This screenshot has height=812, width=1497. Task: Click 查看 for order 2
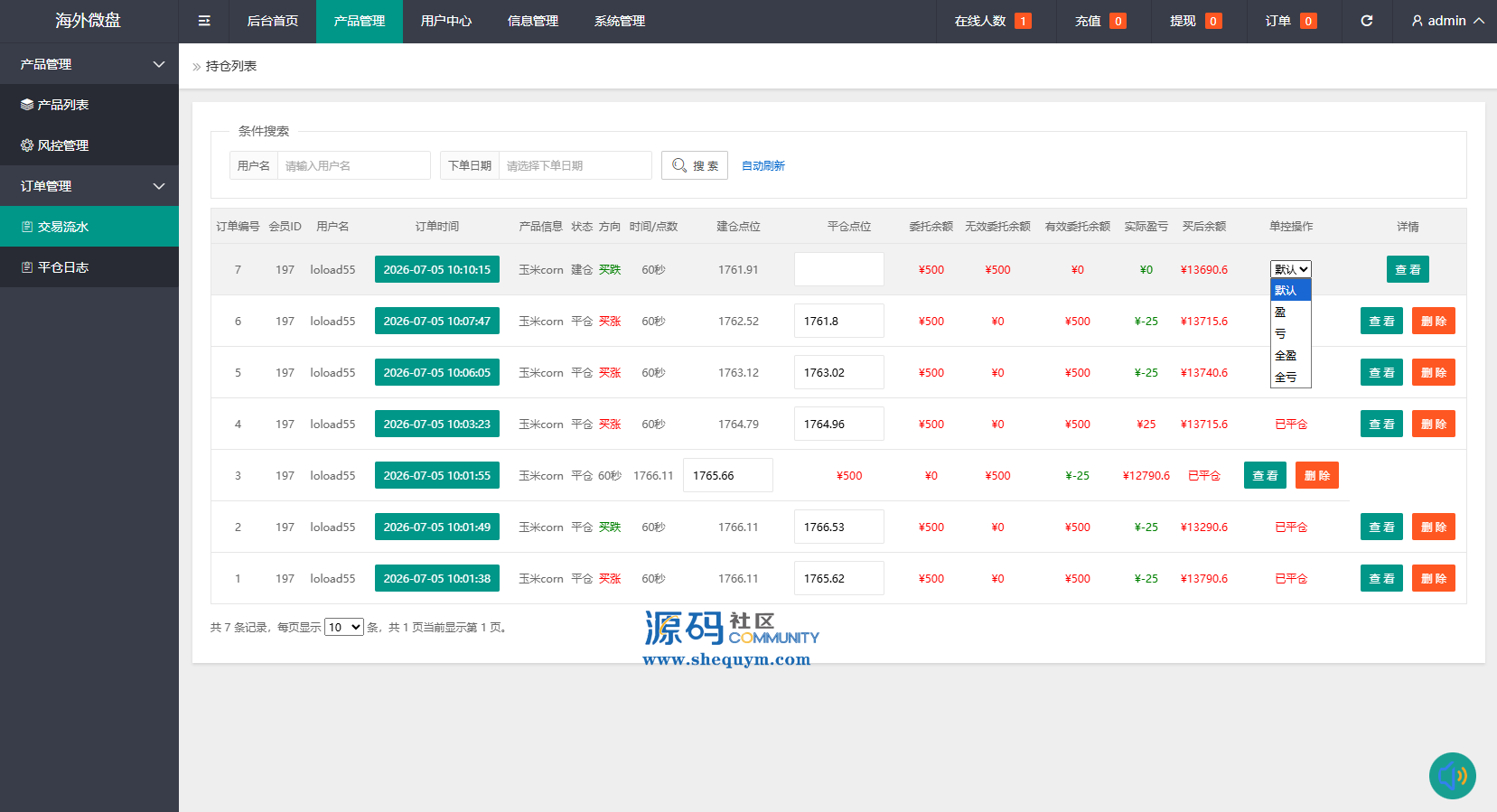(x=1381, y=527)
